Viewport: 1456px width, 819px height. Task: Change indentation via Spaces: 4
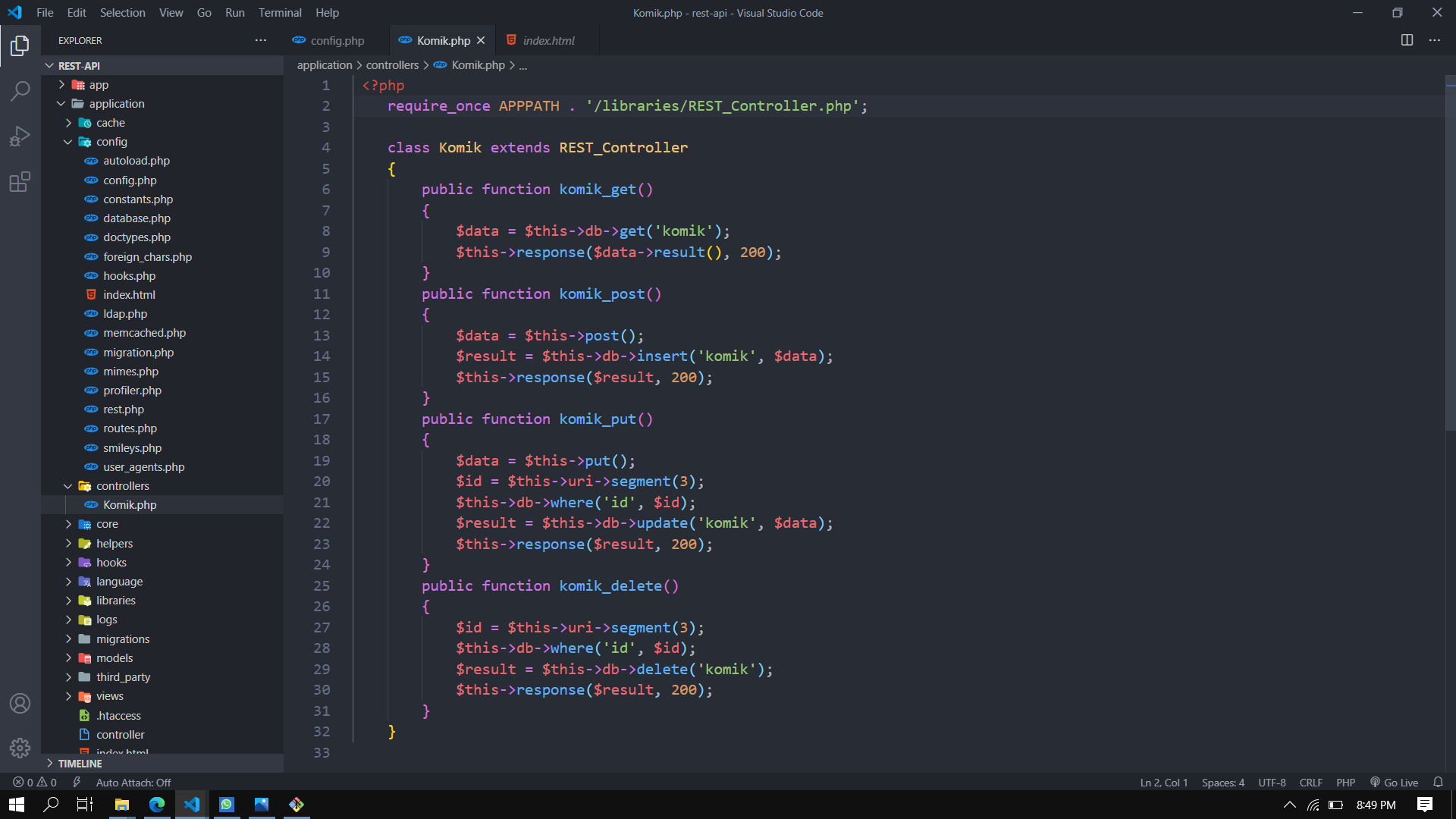pyautogui.click(x=1222, y=783)
